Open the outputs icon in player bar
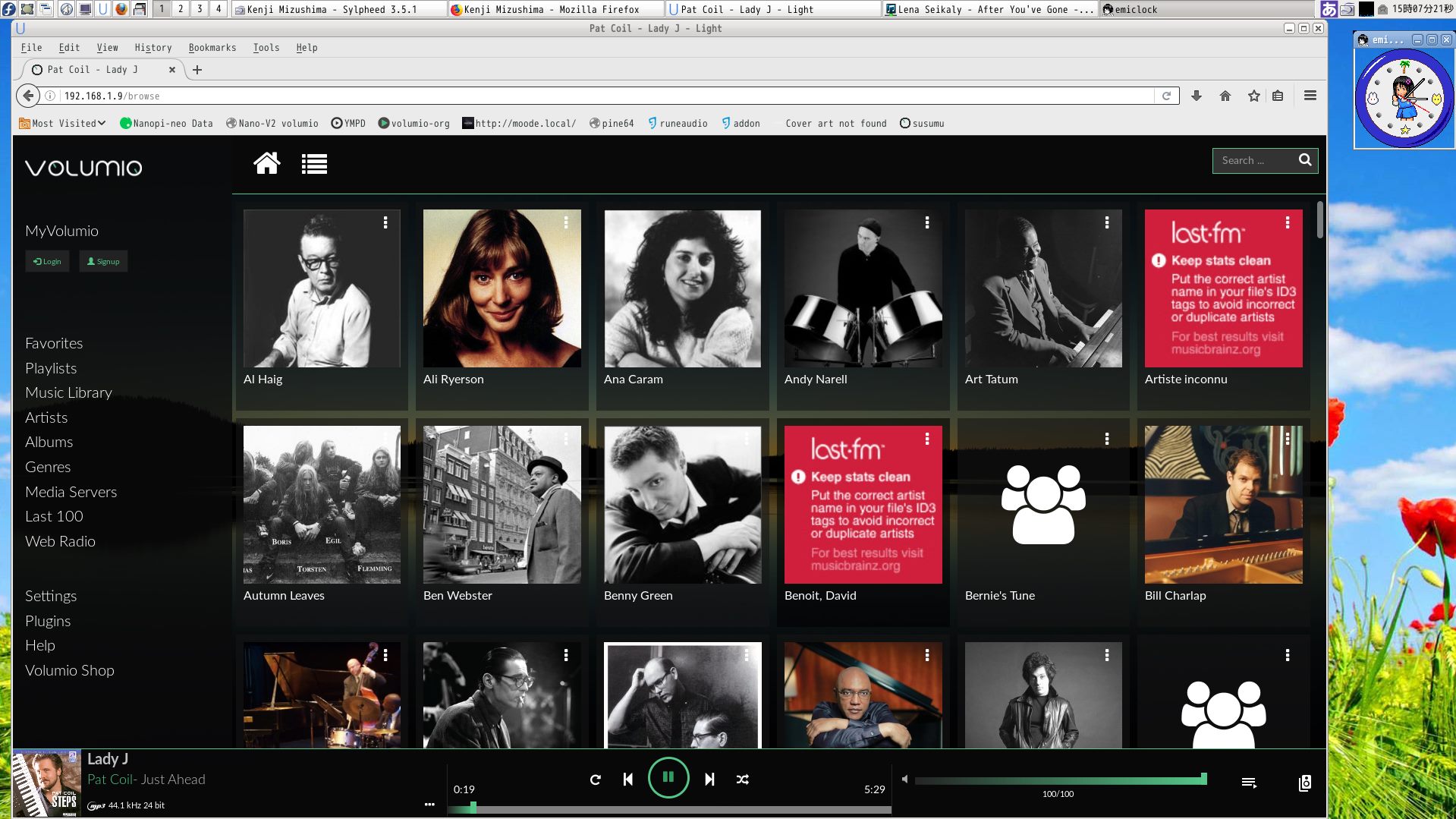The image size is (1456, 819). (x=1304, y=783)
